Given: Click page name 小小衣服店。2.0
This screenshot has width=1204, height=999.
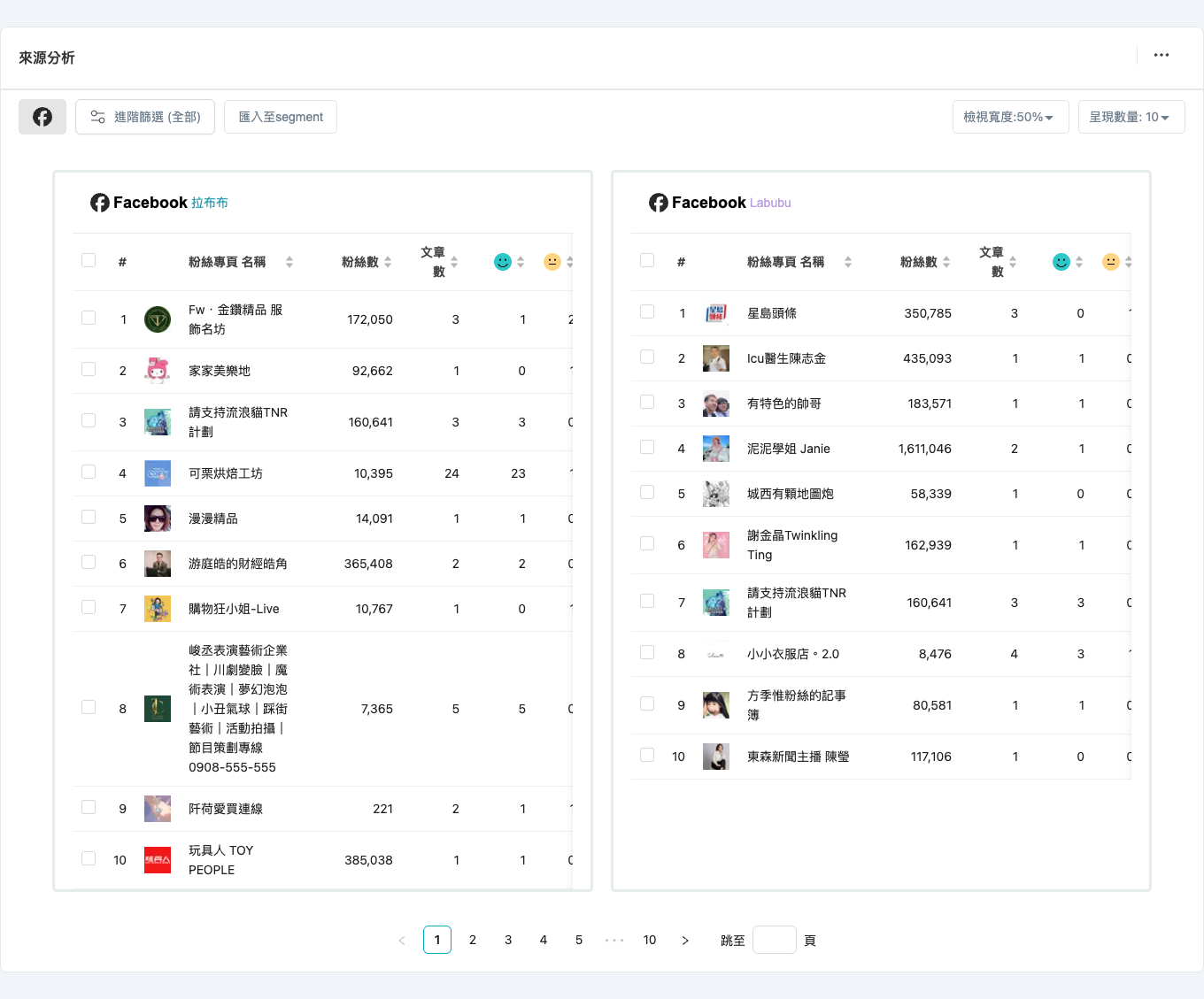Looking at the screenshot, I should tap(793, 654).
